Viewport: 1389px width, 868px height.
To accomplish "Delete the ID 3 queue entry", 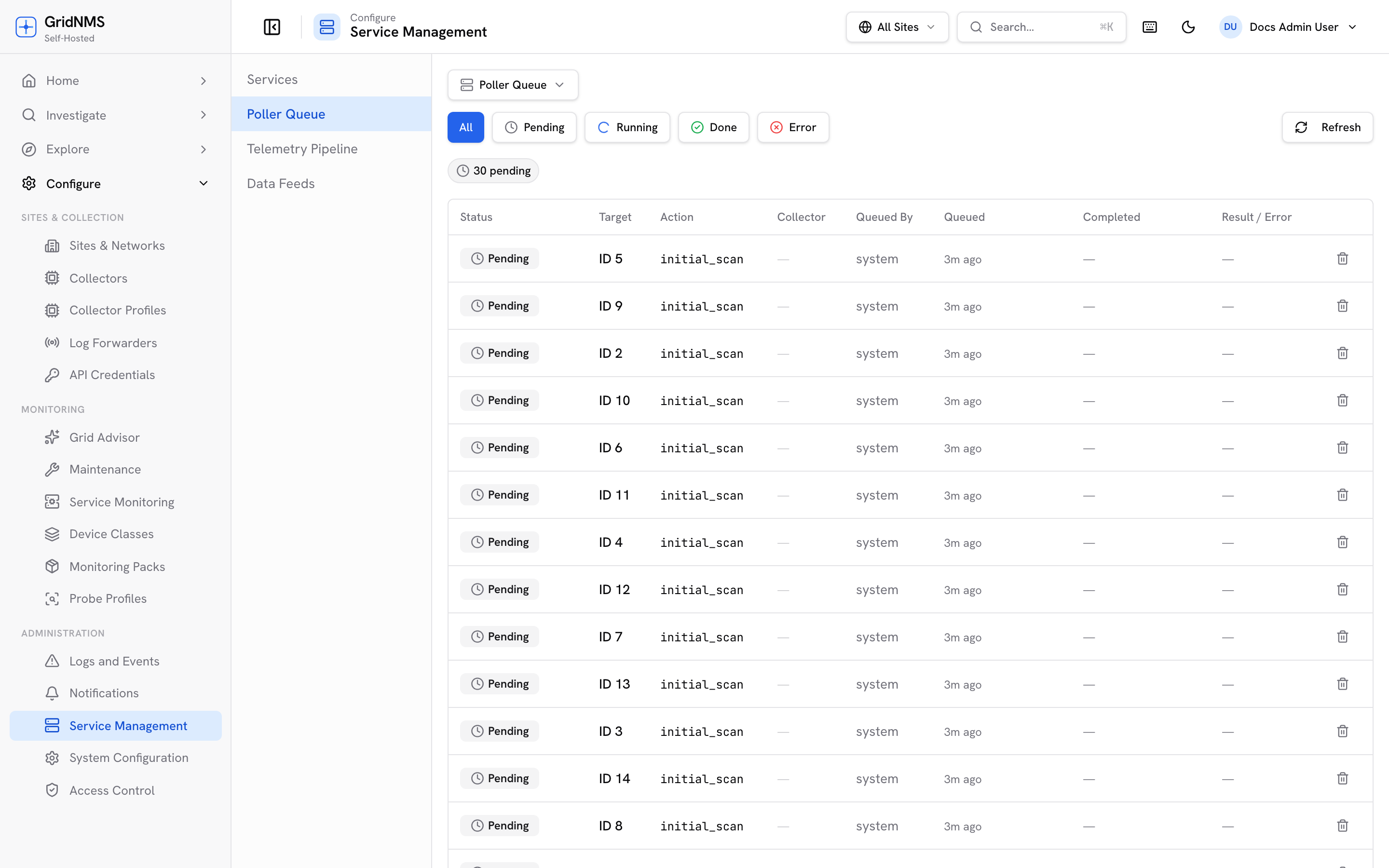I will (x=1343, y=732).
